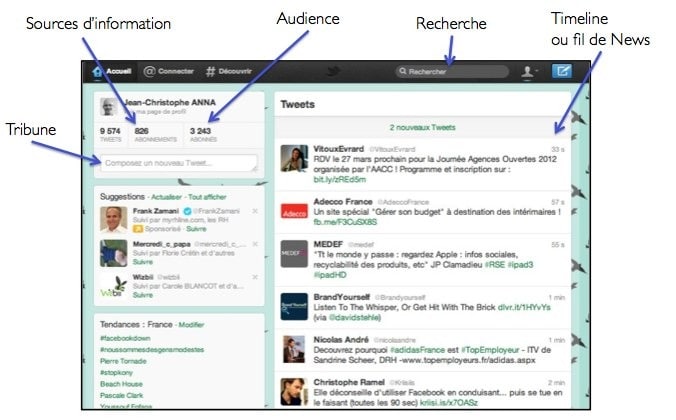676x420 pixels.
Task: Open the 3 243 Abonnés count
Action: 201,134
